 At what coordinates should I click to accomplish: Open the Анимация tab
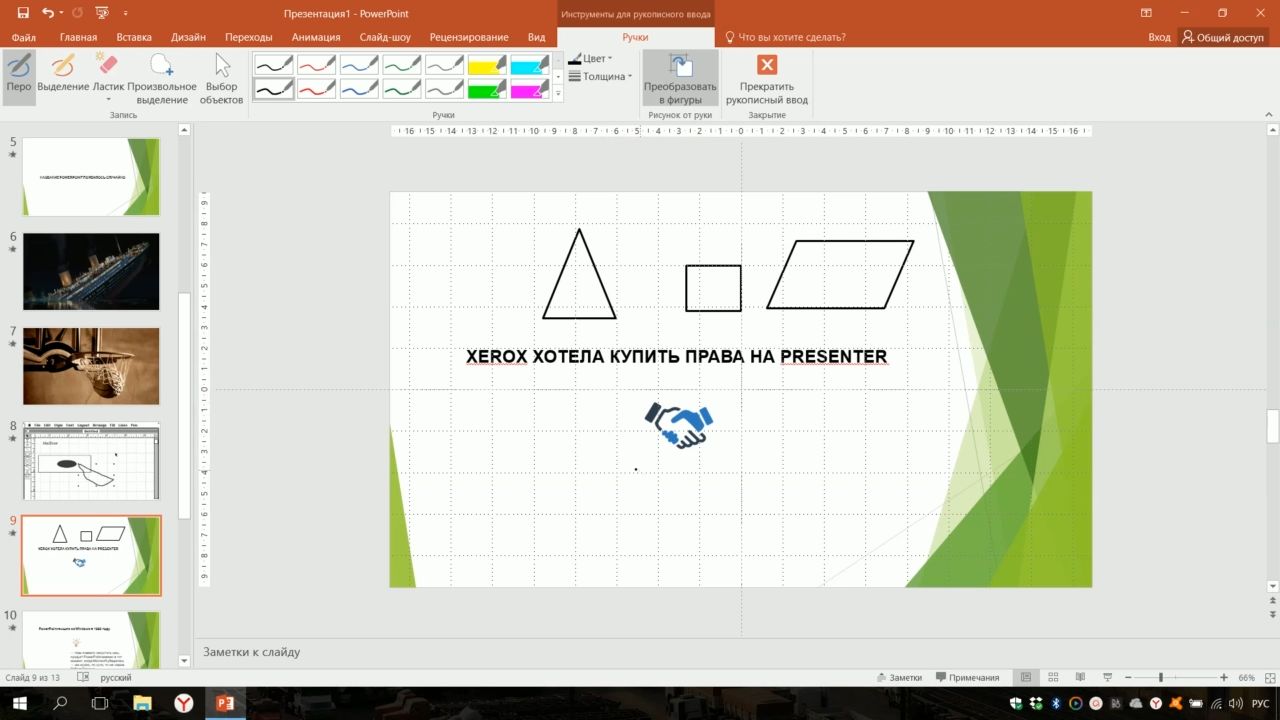point(316,37)
